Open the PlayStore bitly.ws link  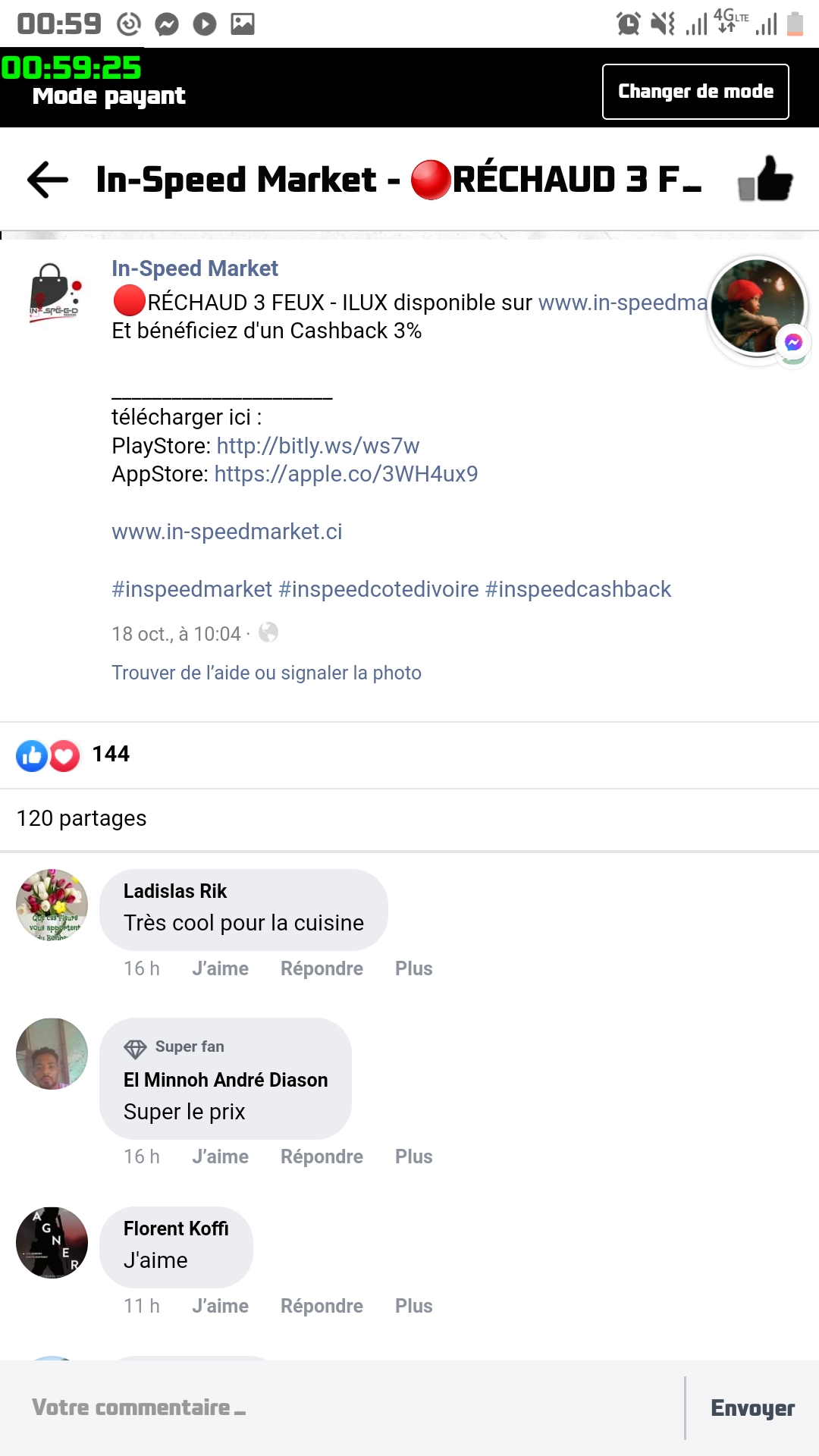[318, 446]
